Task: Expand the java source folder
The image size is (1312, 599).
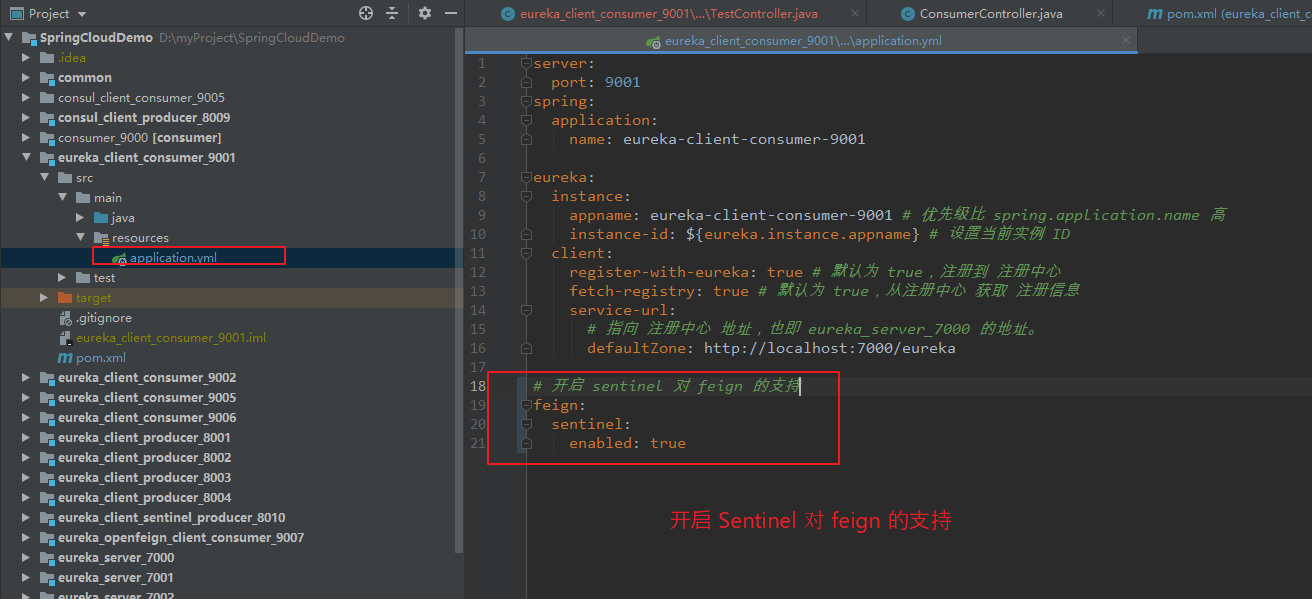Action: [x=81, y=218]
